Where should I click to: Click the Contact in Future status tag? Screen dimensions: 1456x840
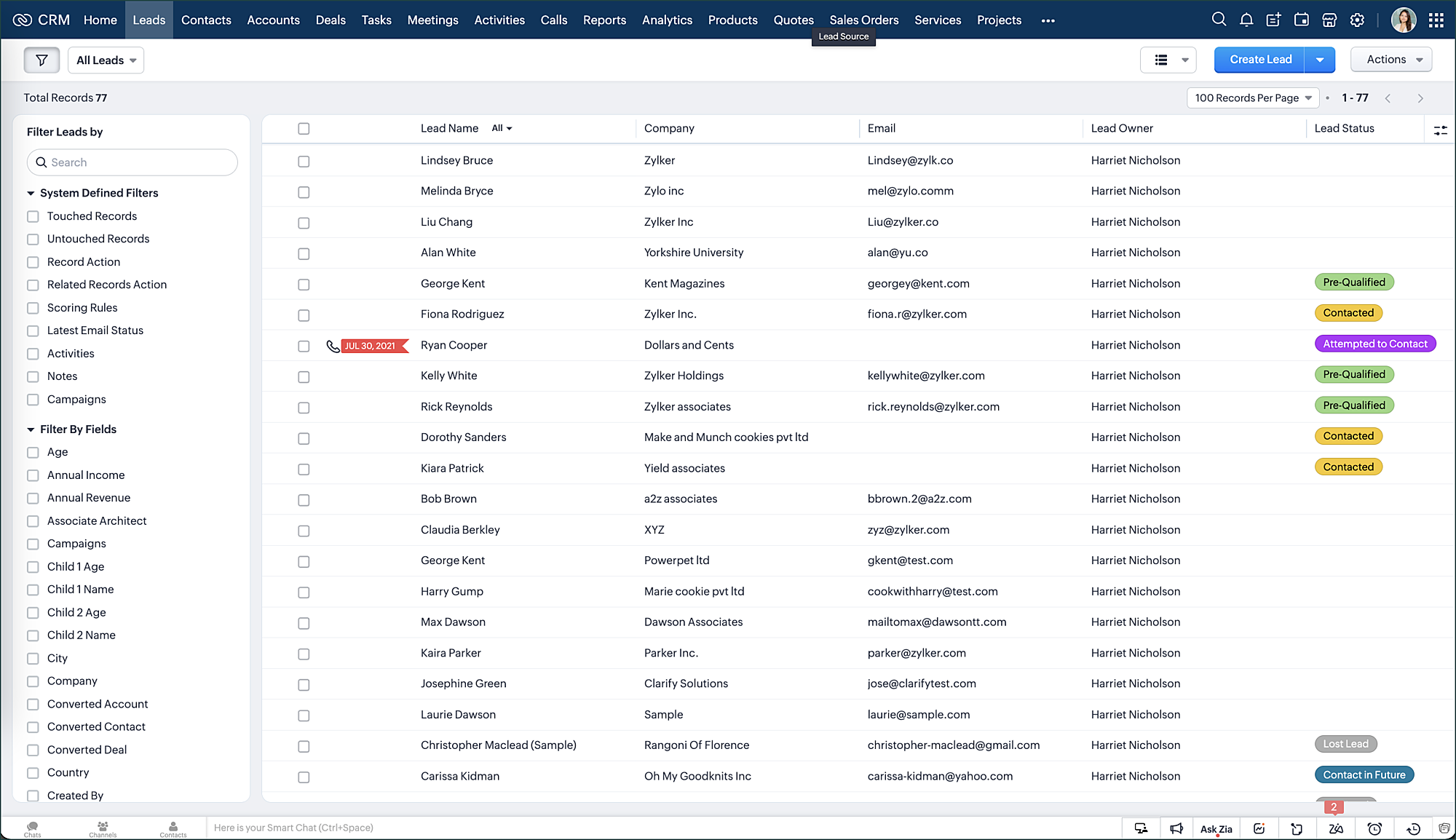(1364, 774)
